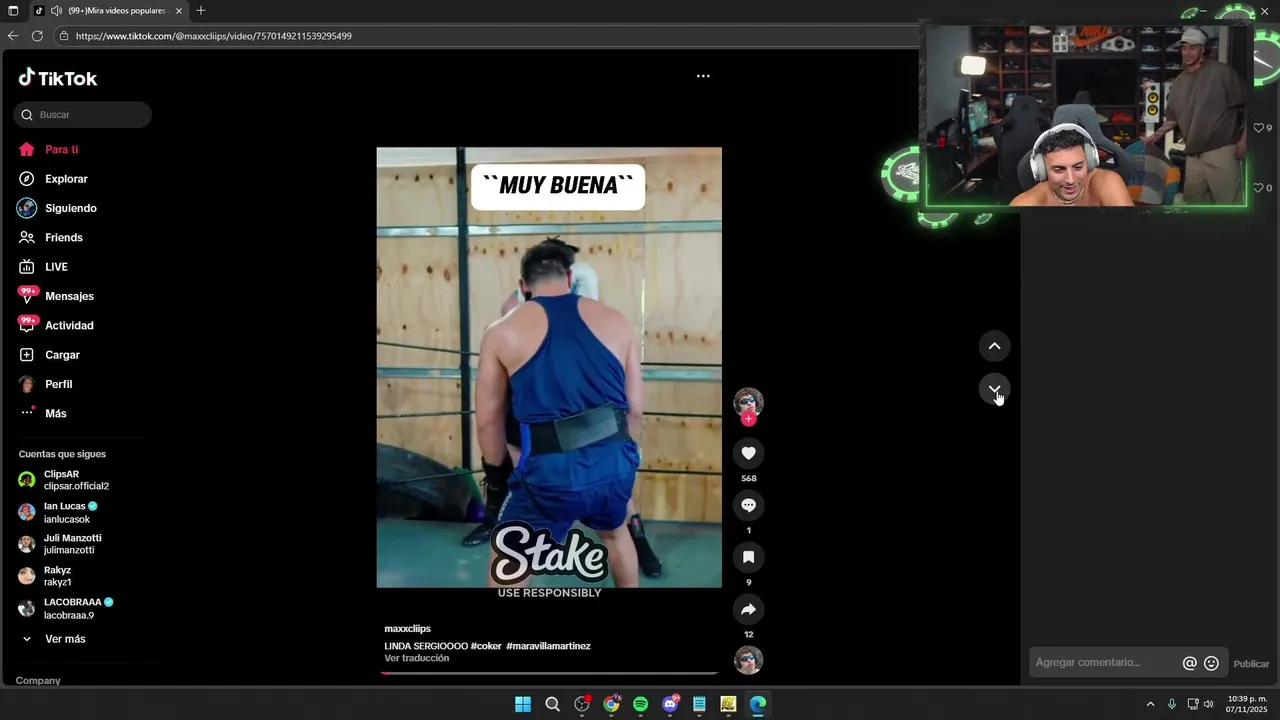Open the volume tray icon
This screenshot has height=720, width=1280.
click(x=1208, y=704)
